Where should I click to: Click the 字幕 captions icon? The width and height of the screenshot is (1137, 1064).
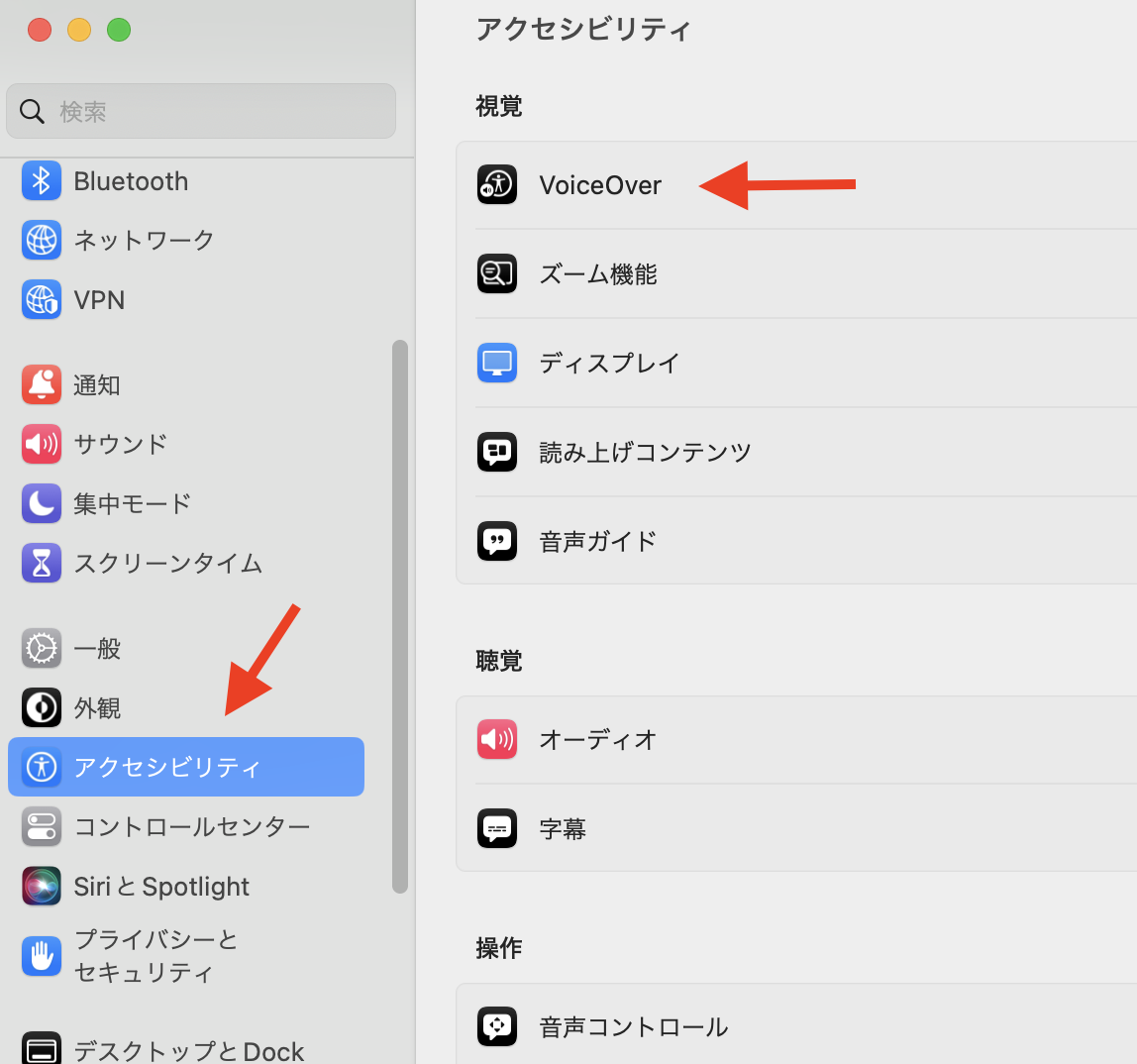497,829
